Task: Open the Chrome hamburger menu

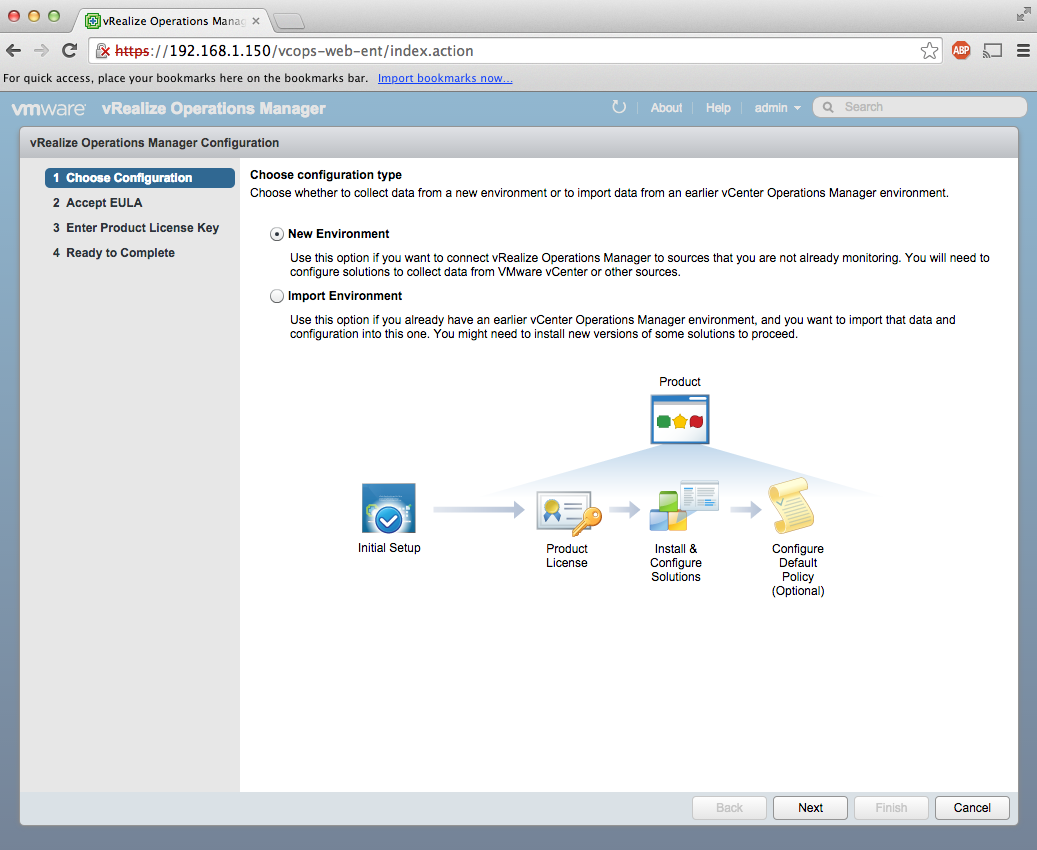Action: pos(1023,51)
